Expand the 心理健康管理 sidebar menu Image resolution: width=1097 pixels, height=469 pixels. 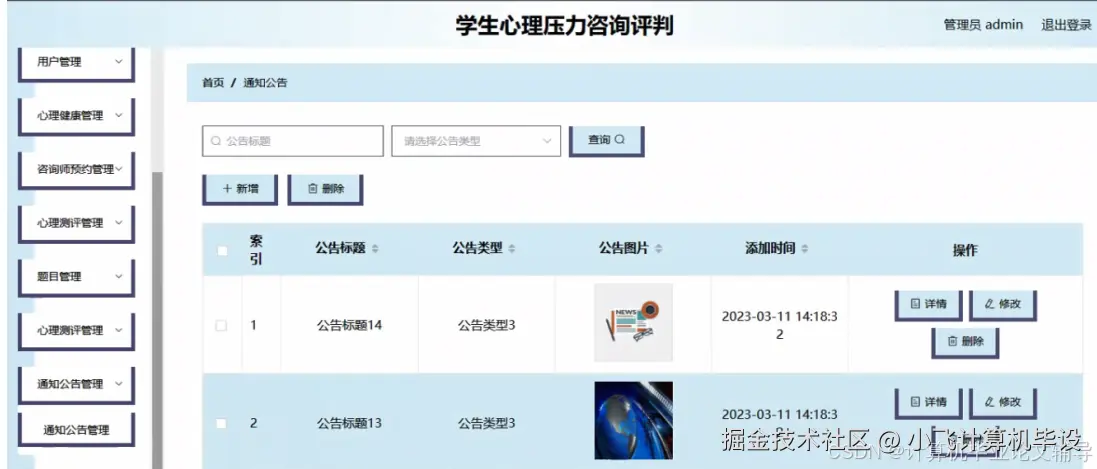point(76,116)
